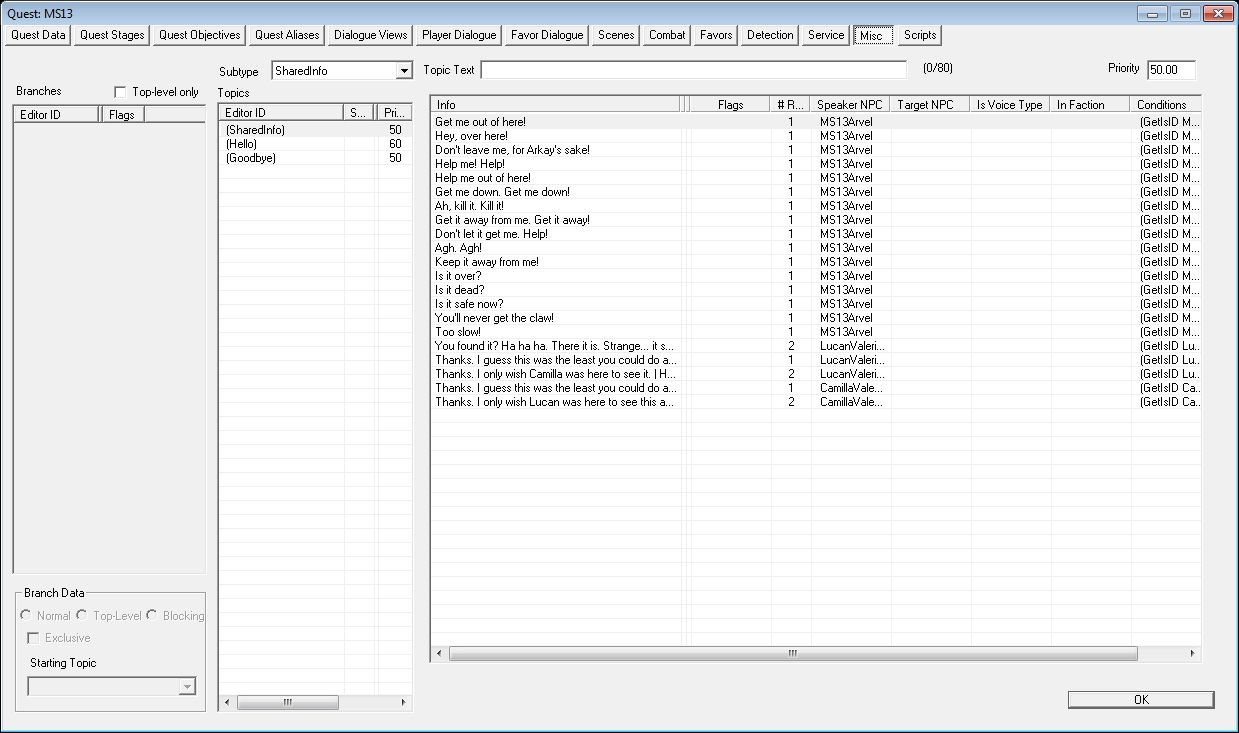Select 'Get it away from me. Get it away!'
The width and height of the screenshot is (1239, 733).
click(x=815, y=220)
